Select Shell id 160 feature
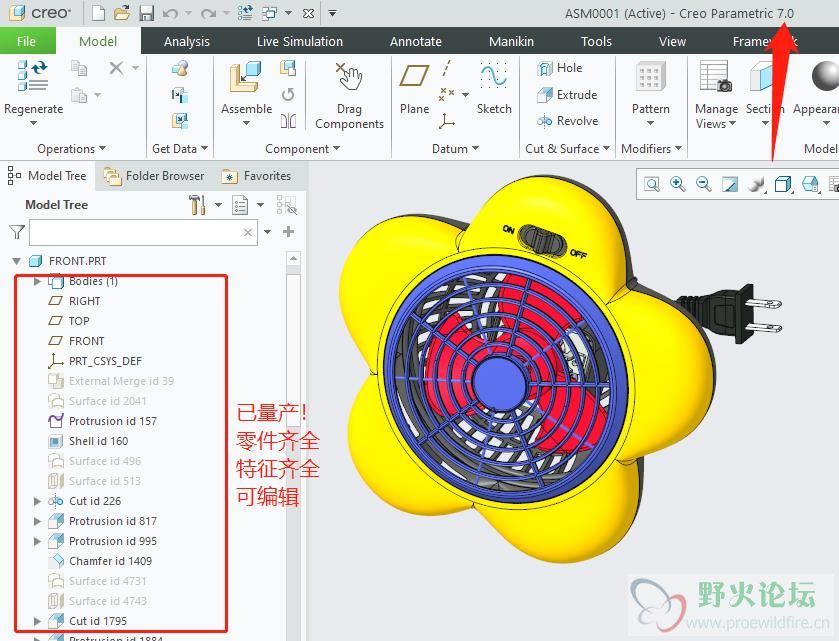Screen dimensions: 839x641 point(88,441)
